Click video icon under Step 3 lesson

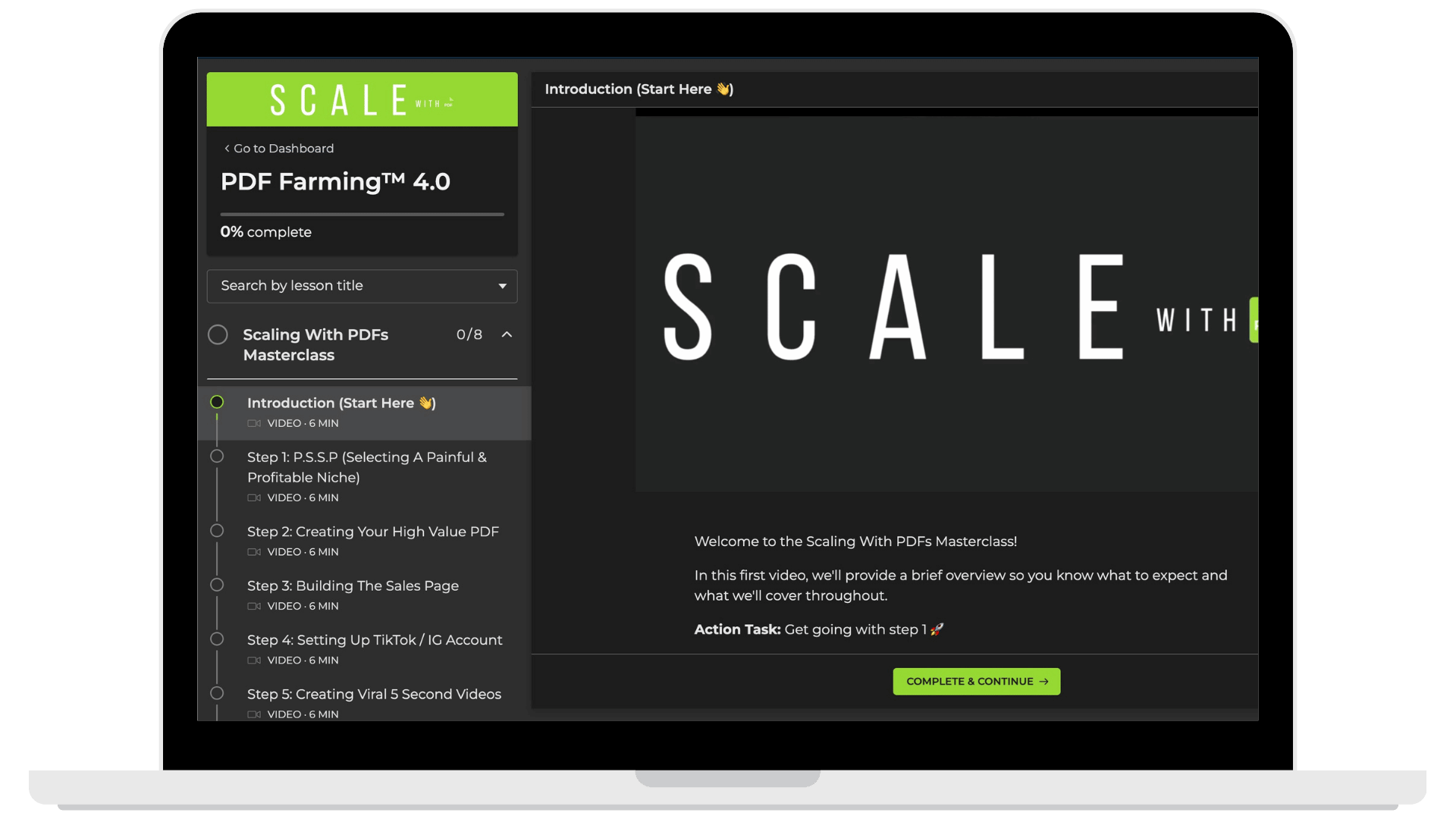(x=254, y=607)
